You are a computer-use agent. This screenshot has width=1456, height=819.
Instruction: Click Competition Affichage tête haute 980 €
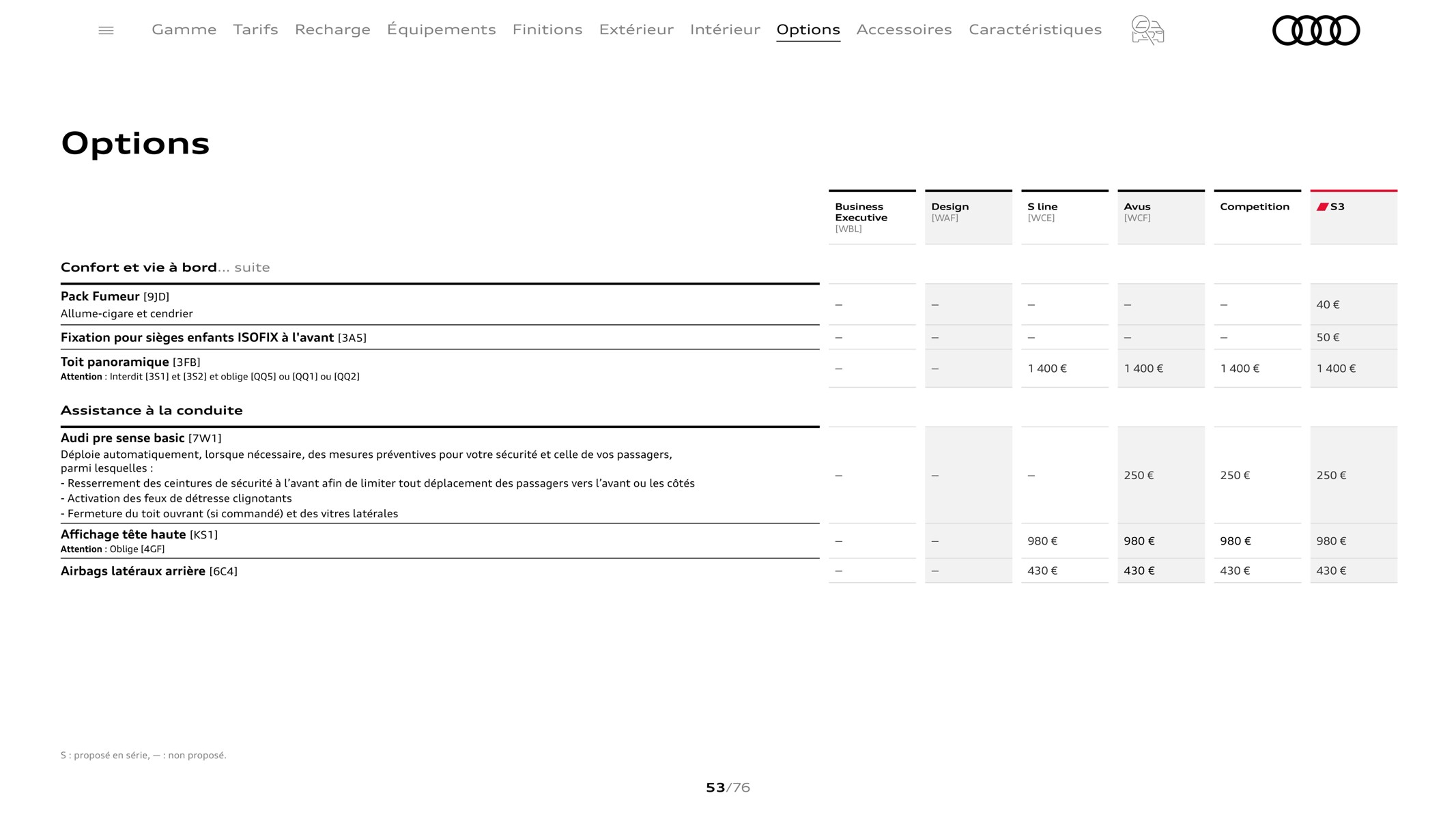click(1236, 541)
